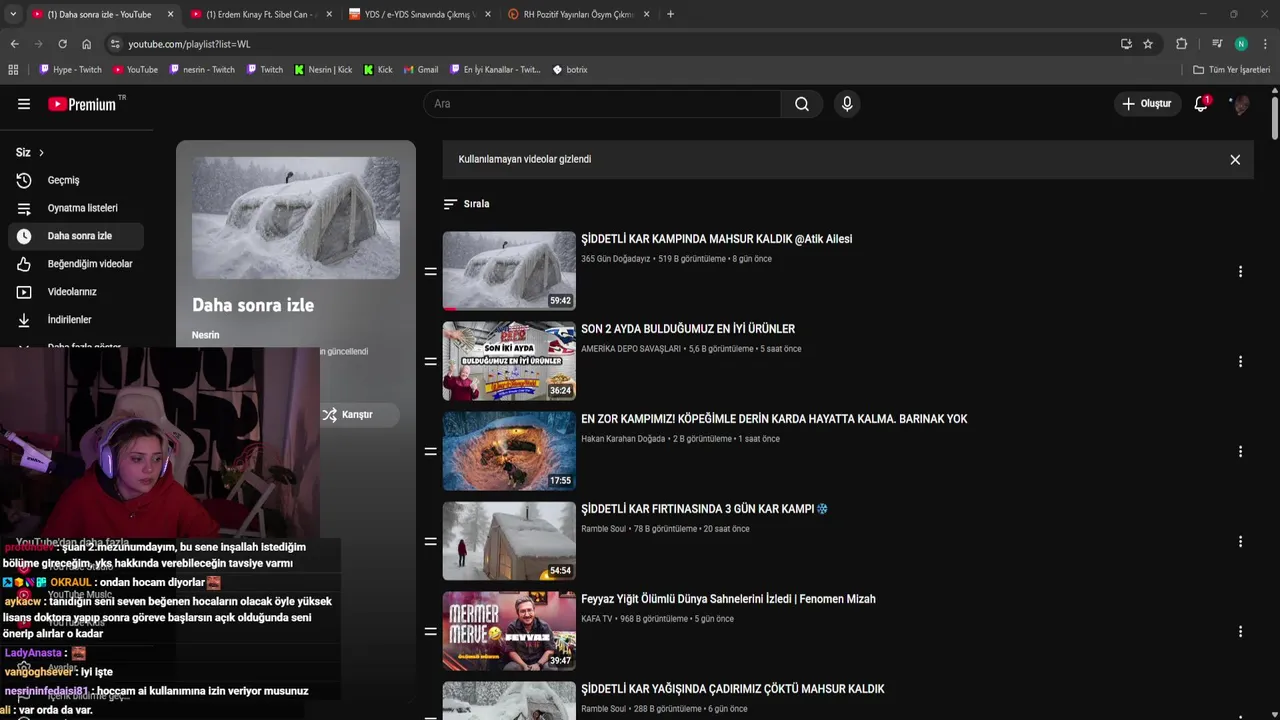
Task: Click the address bar URL field
Action: (610, 44)
